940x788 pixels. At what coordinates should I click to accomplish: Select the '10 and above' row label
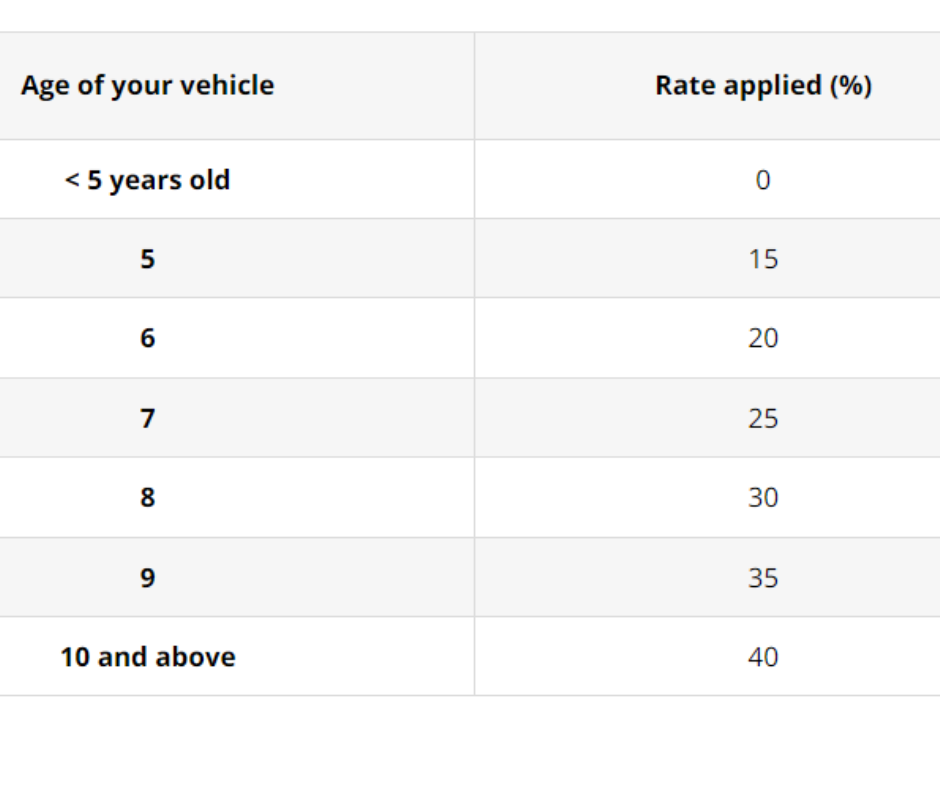[148, 657]
